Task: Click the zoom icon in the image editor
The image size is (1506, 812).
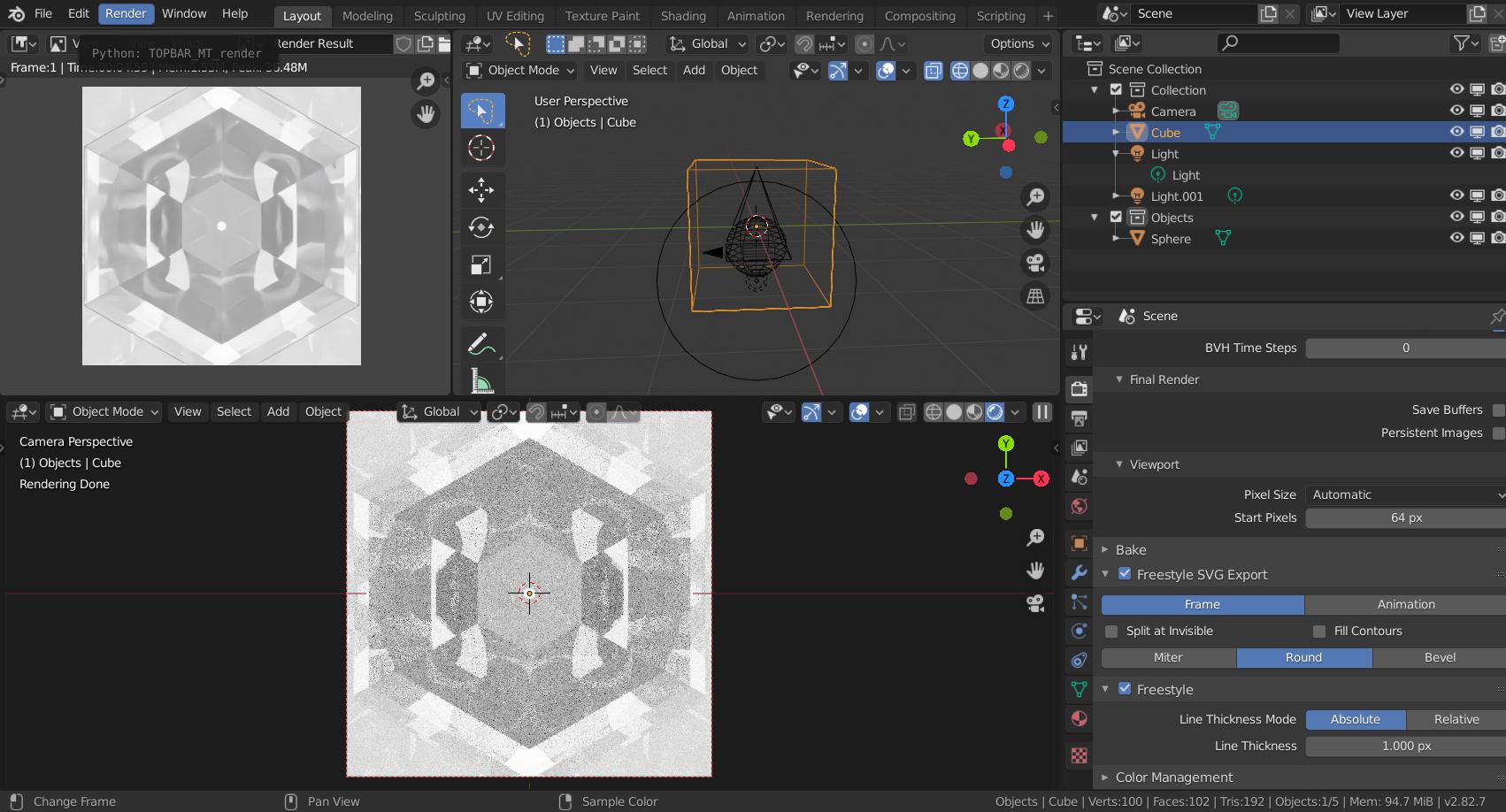Action: tap(426, 81)
